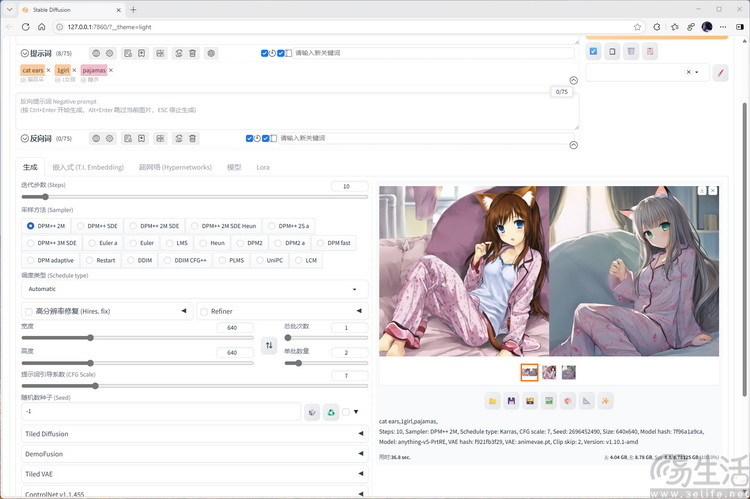
Task: Adjust the CFG Scale slider
Action: tap(195, 386)
